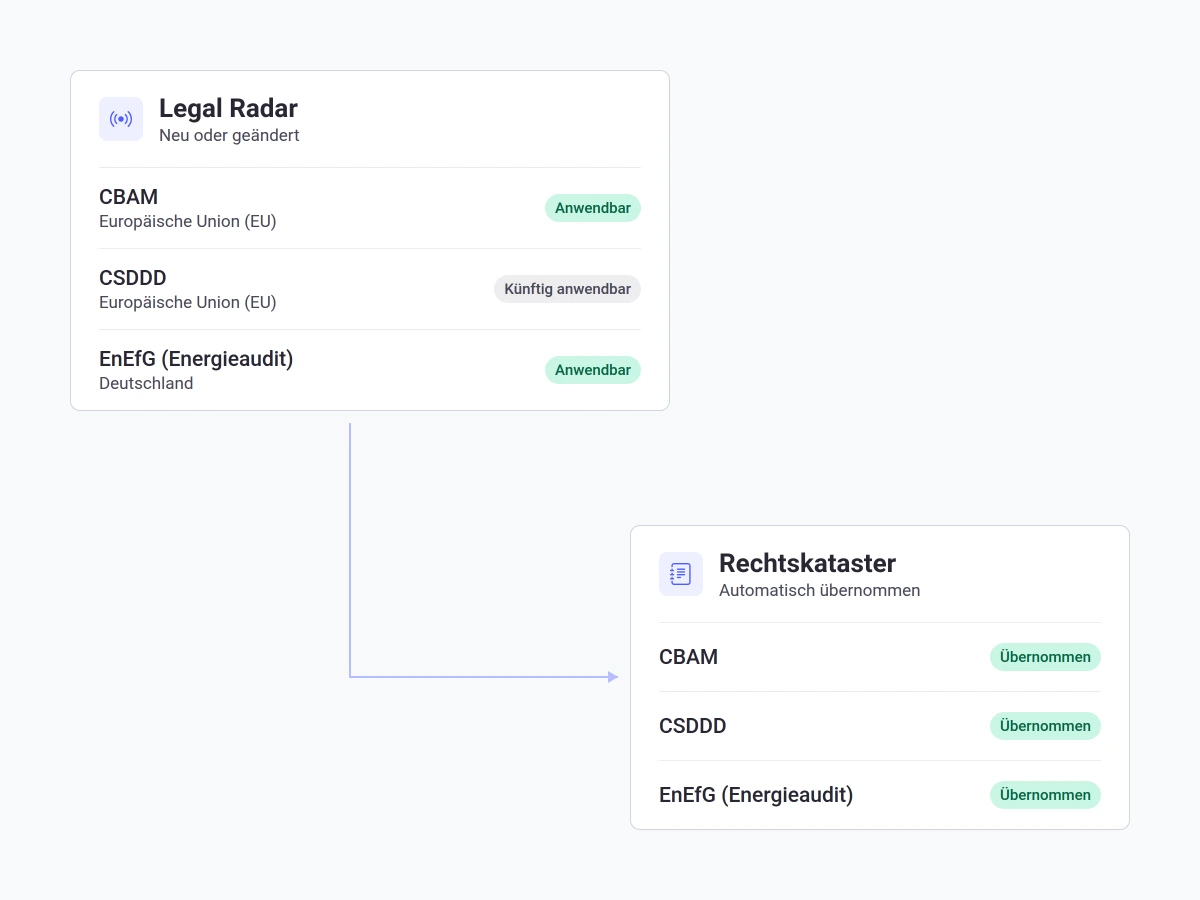The height and width of the screenshot is (900, 1200).
Task: Open the CBAM entry in Legal Radar
Action: (x=370, y=208)
